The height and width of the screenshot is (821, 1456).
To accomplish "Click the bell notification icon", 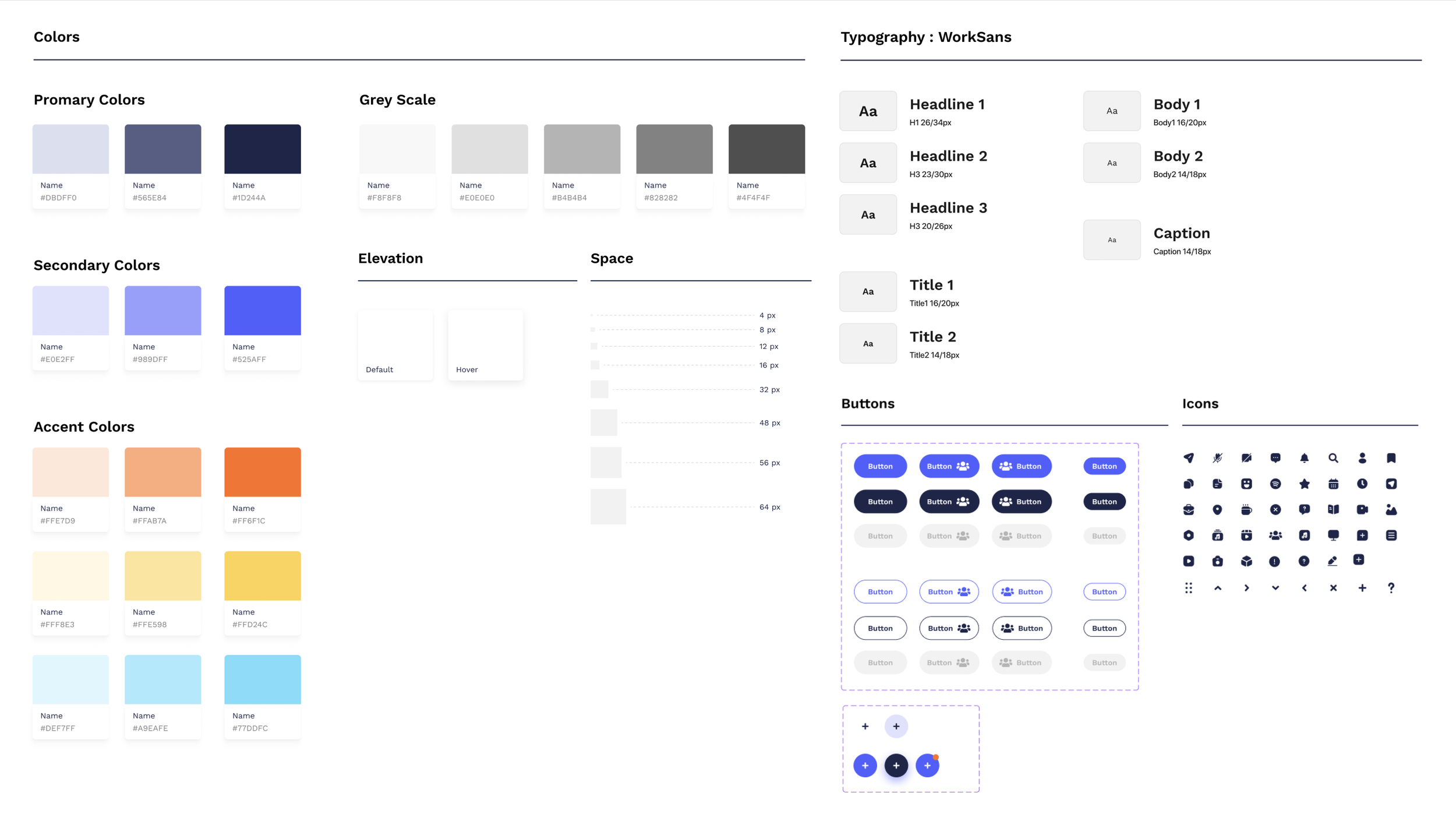I will 1304,458.
